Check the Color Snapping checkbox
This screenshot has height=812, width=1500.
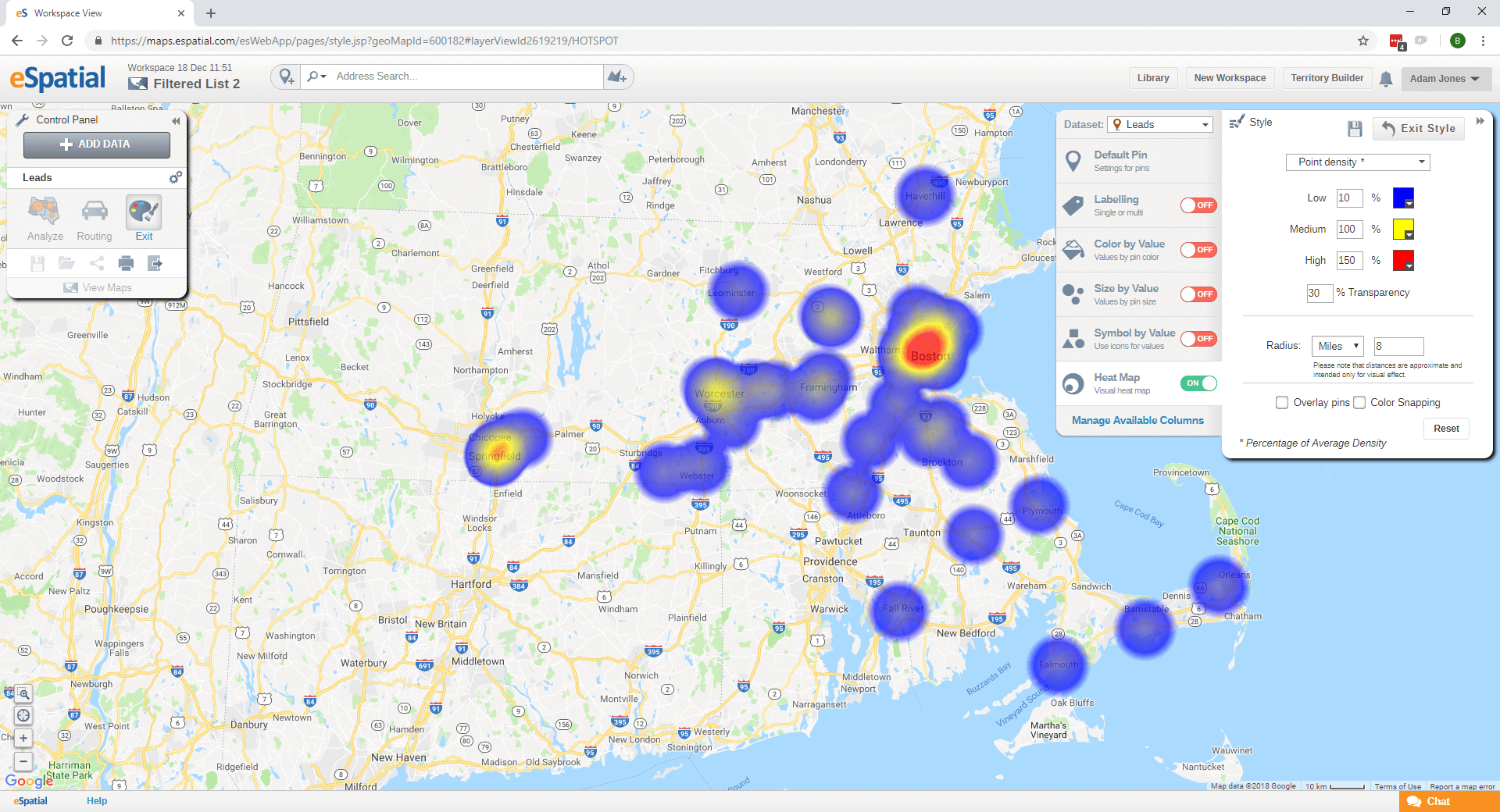tap(1359, 403)
